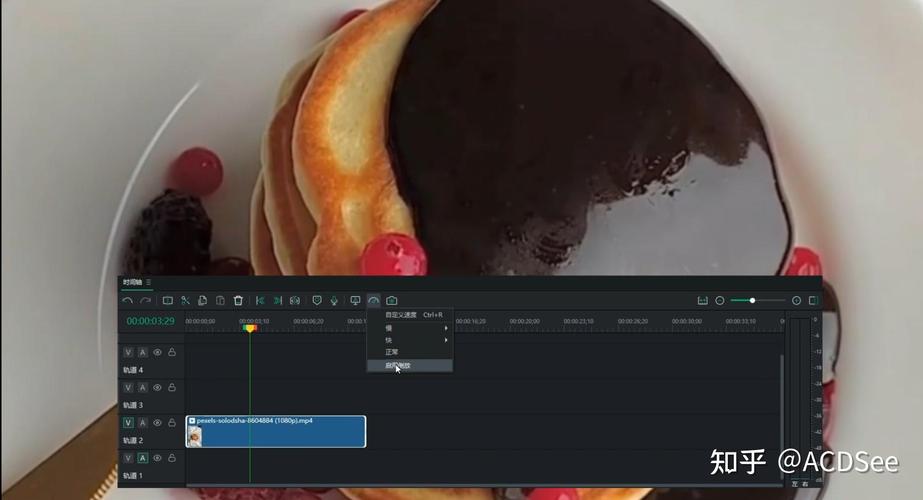Hide 轨道 1 using eye icon

(x=157, y=458)
